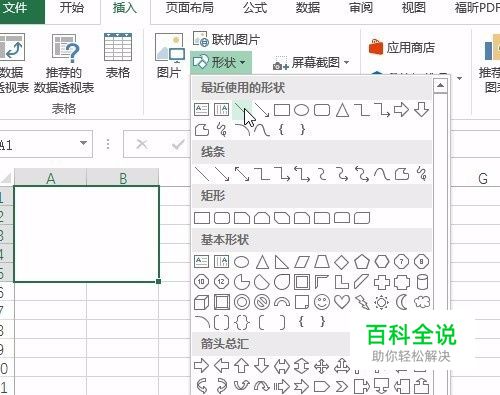Pick the rectangle in recently used shapes
Screen dimensions: 500x395
point(282,110)
